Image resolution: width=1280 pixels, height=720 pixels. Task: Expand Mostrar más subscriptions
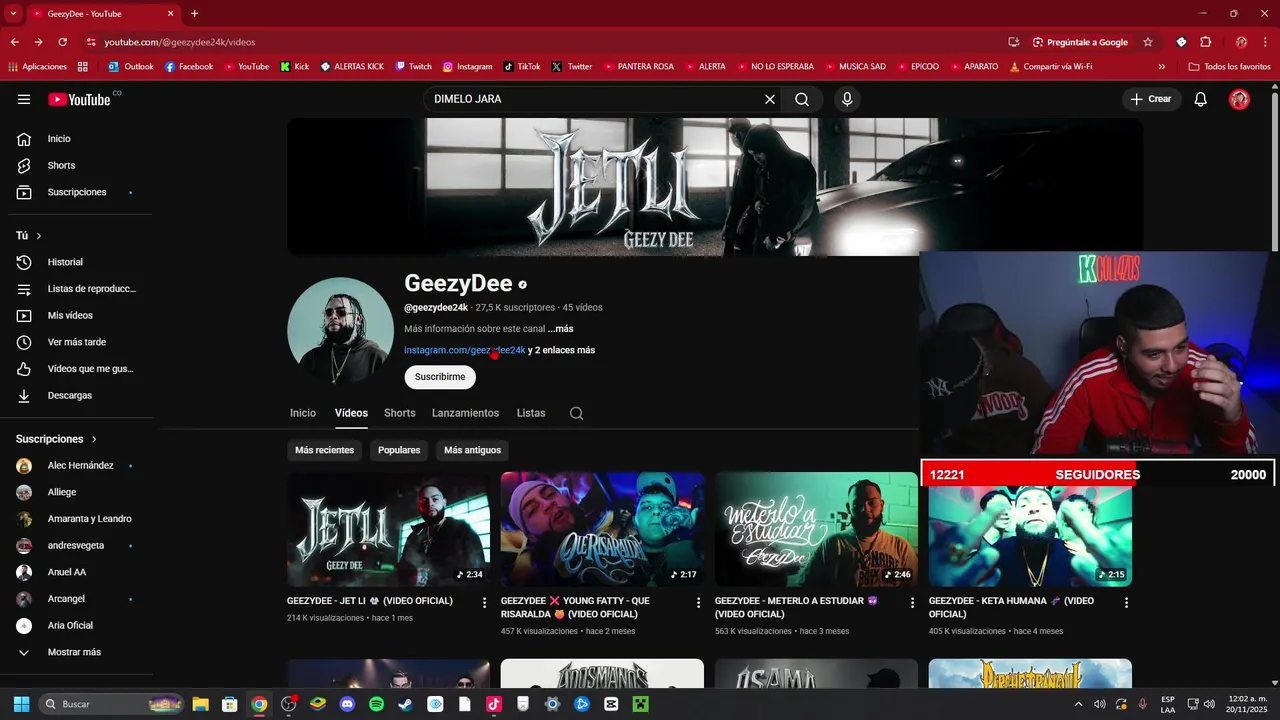[74, 652]
